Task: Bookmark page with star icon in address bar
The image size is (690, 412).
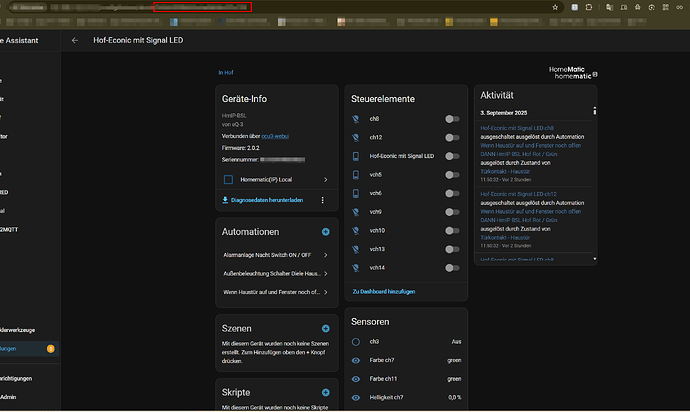Action: point(555,7)
